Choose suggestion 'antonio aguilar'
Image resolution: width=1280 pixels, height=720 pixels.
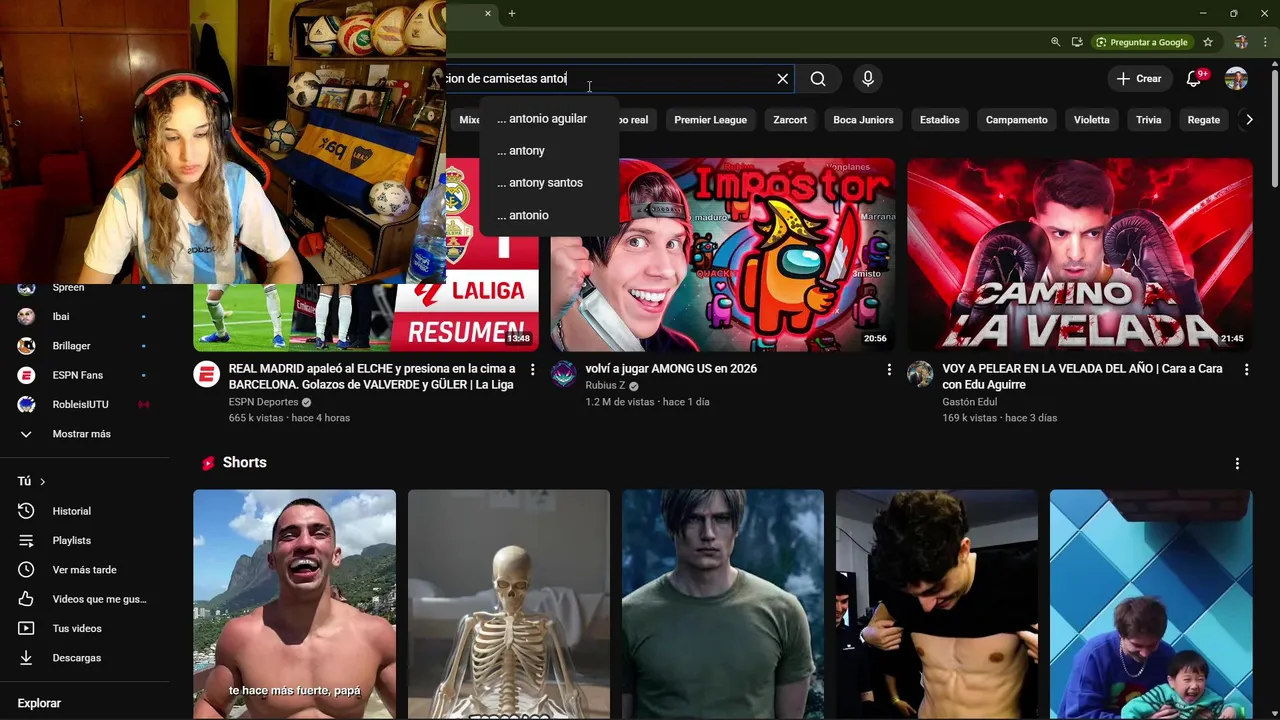(x=550, y=119)
